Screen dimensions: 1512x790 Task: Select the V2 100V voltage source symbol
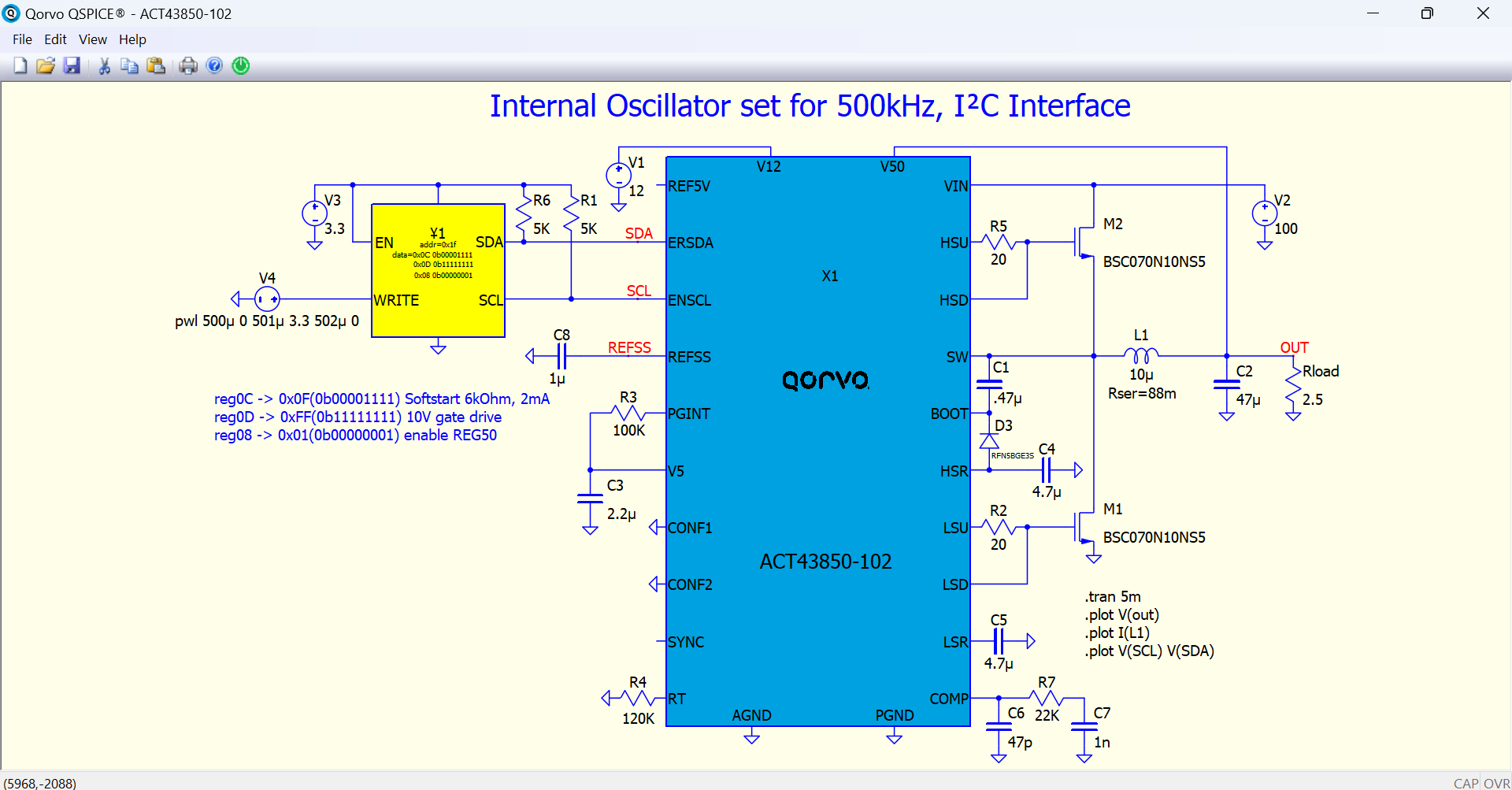(1265, 213)
